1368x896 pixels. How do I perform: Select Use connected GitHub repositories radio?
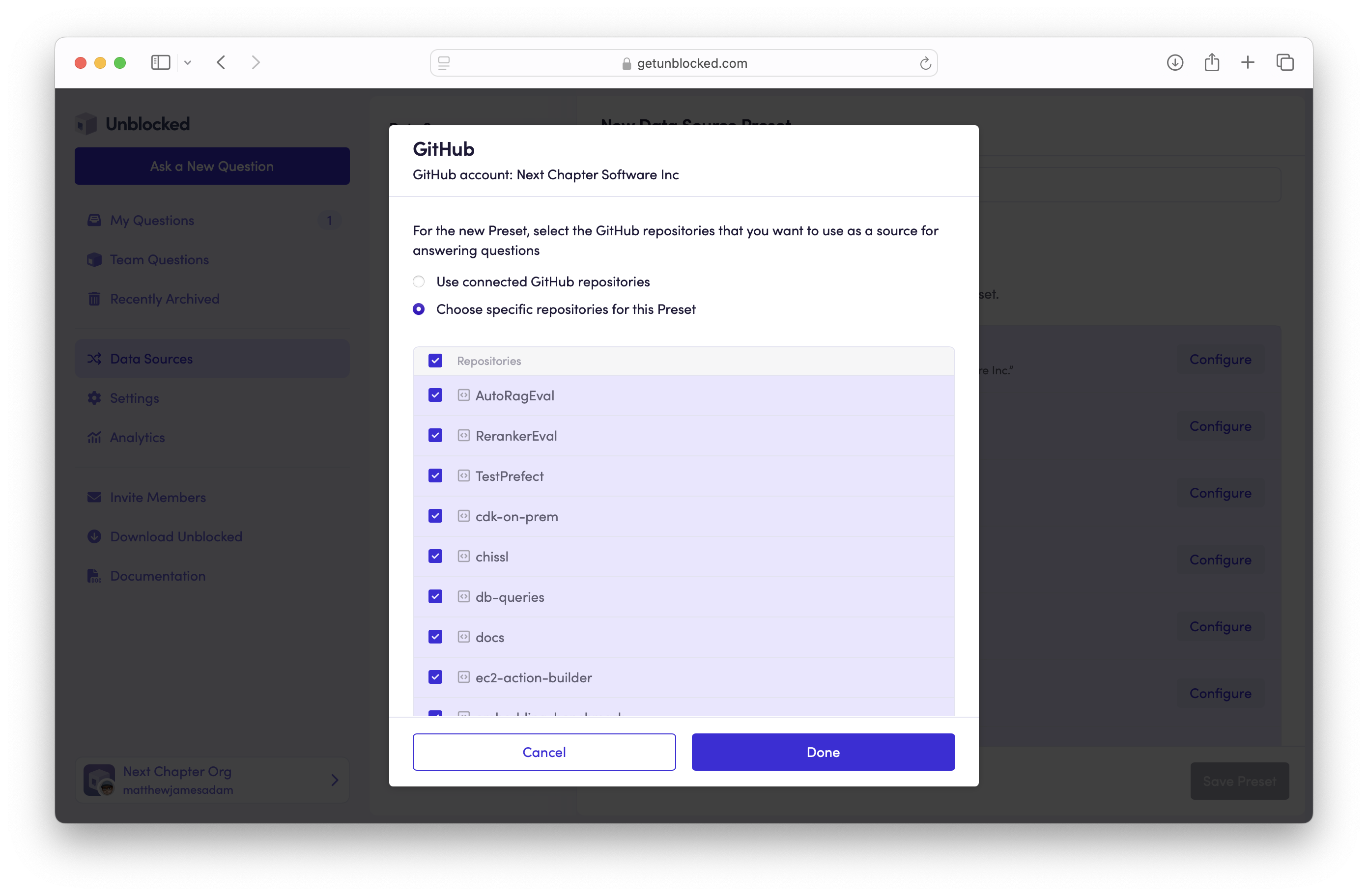pyautogui.click(x=419, y=281)
